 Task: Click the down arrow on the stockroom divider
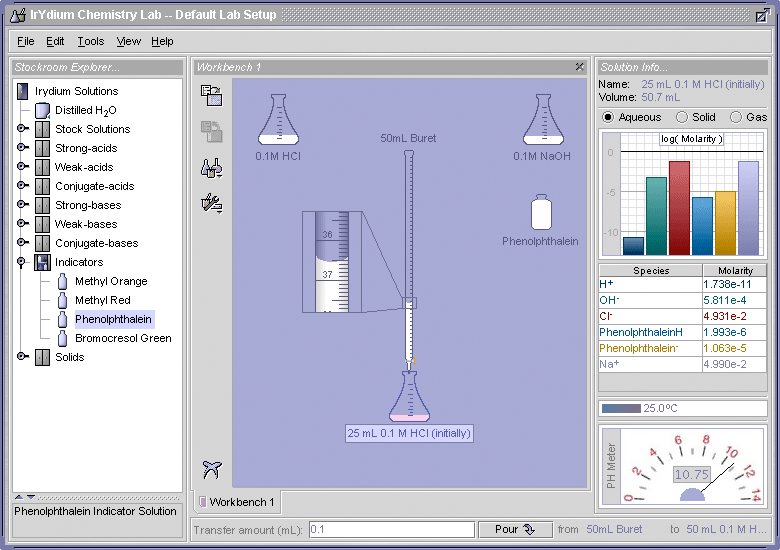pos(31,497)
